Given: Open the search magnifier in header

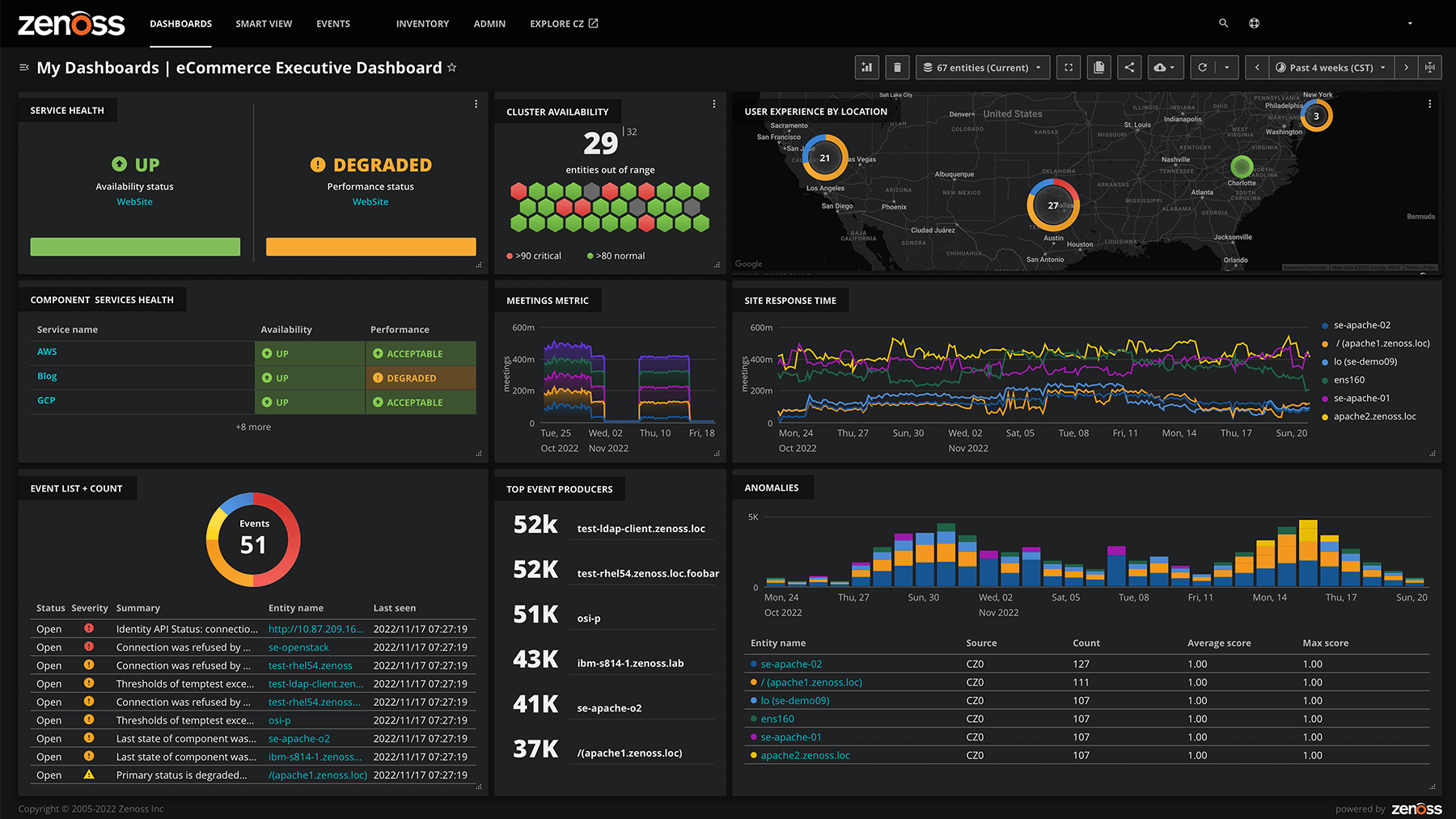Looking at the screenshot, I should (x=1223, y=23).
